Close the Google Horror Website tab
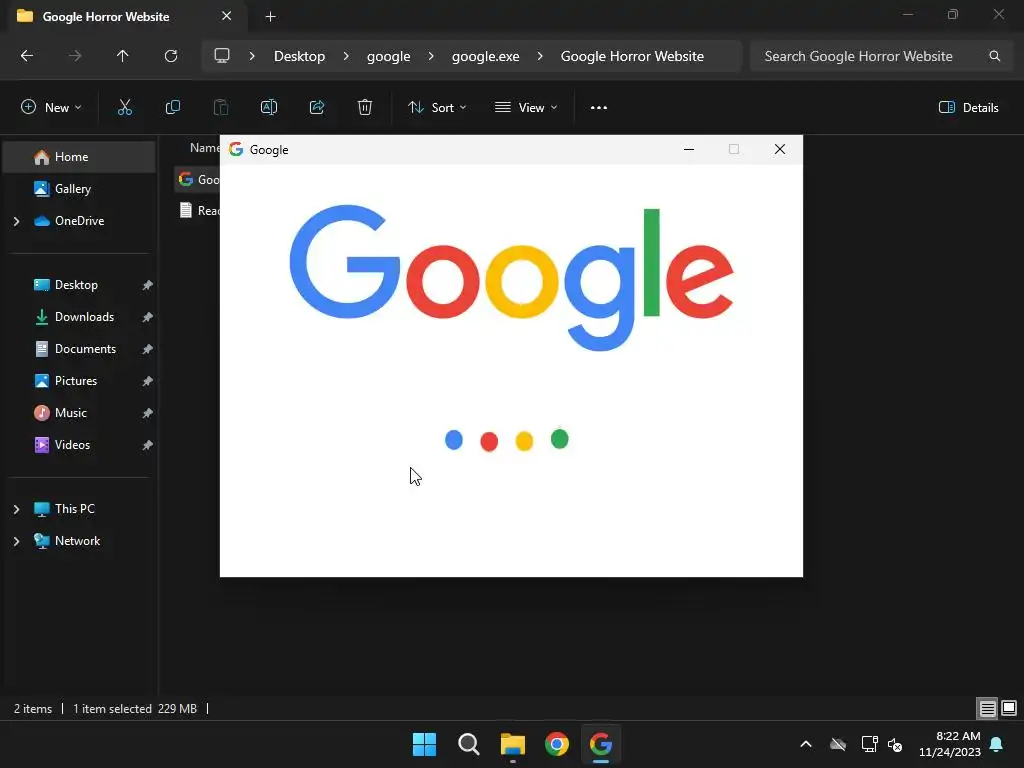The height and width of the screenshot is (768, 1024). click(x=227, y=16)
